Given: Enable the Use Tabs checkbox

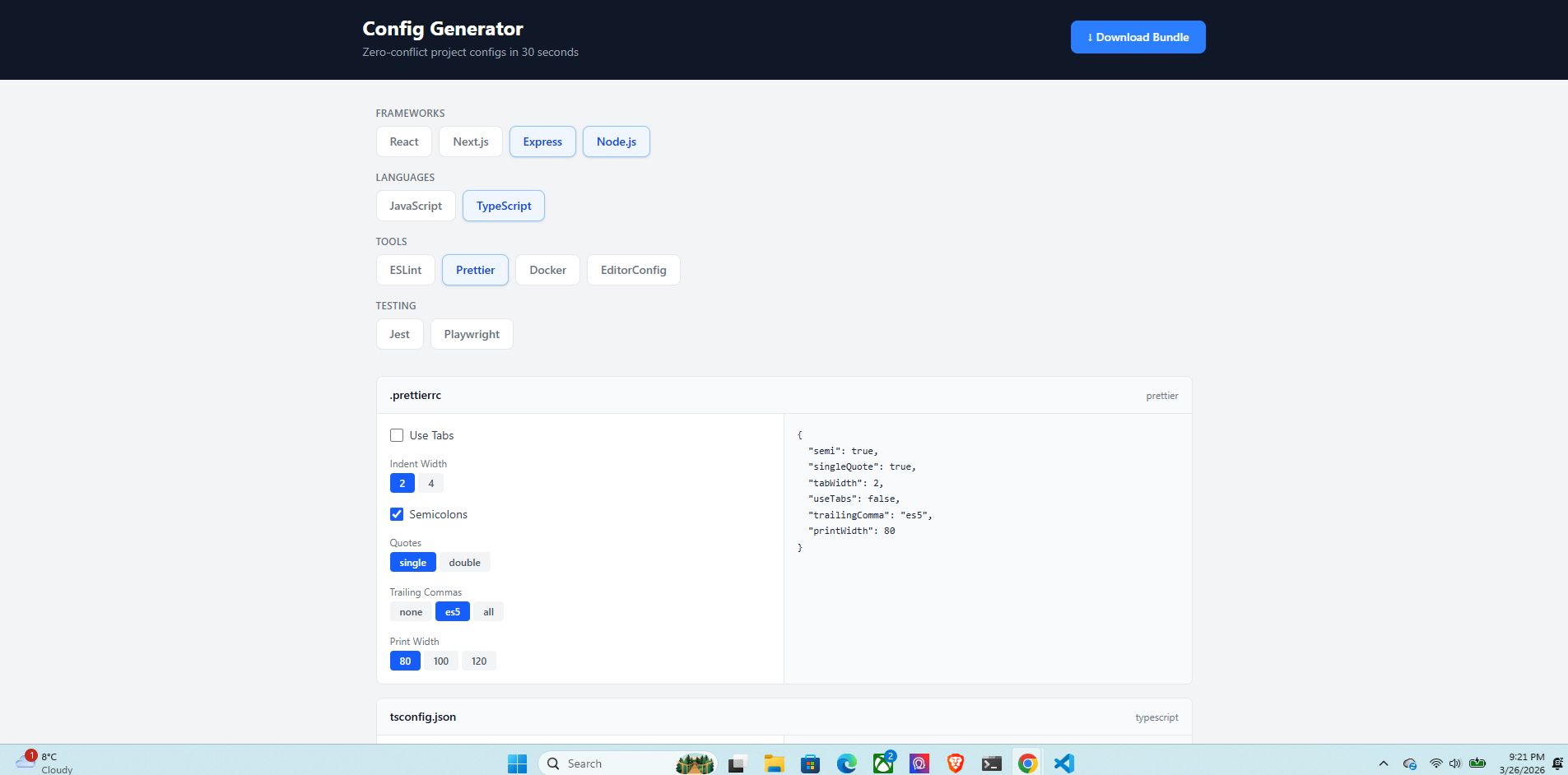Looking at the screenshot, I should point(397,435).
